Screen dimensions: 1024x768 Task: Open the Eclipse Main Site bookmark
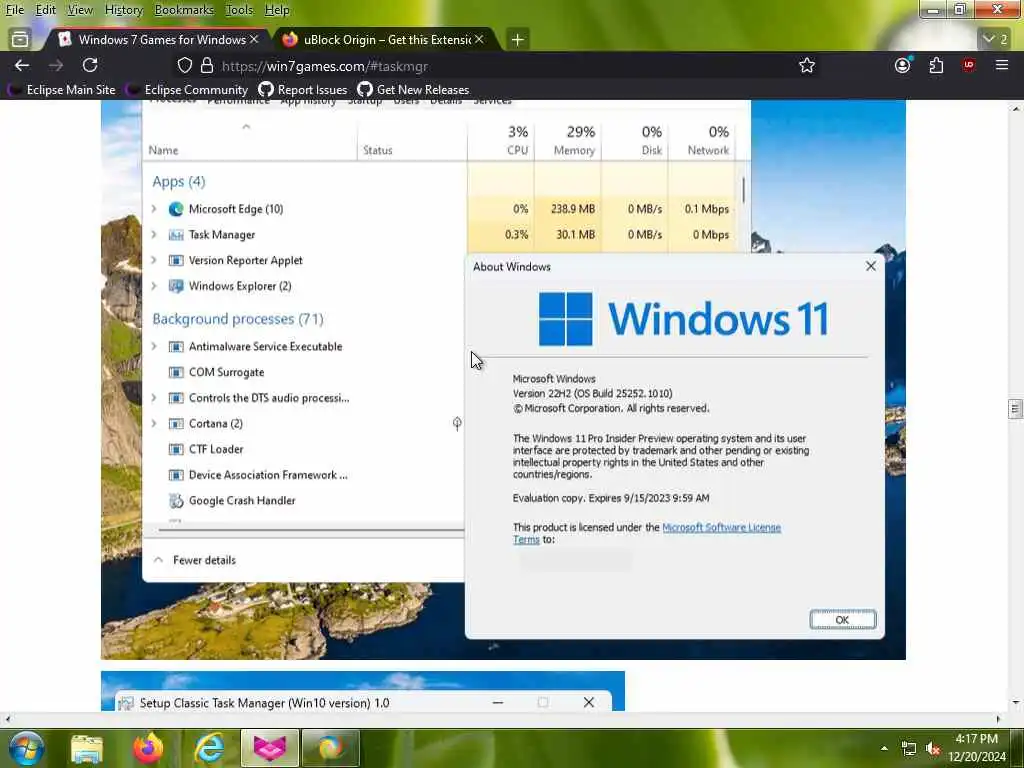[x=61, y=89]
